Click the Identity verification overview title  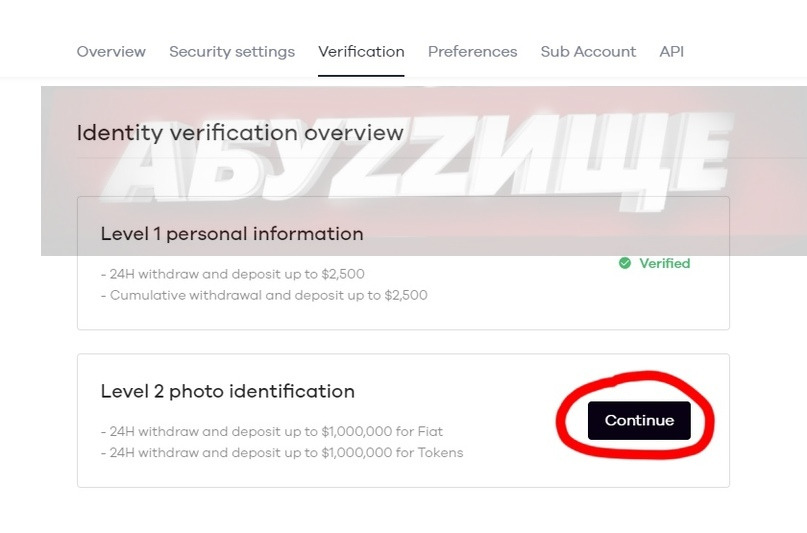click(x=240, y=133)
